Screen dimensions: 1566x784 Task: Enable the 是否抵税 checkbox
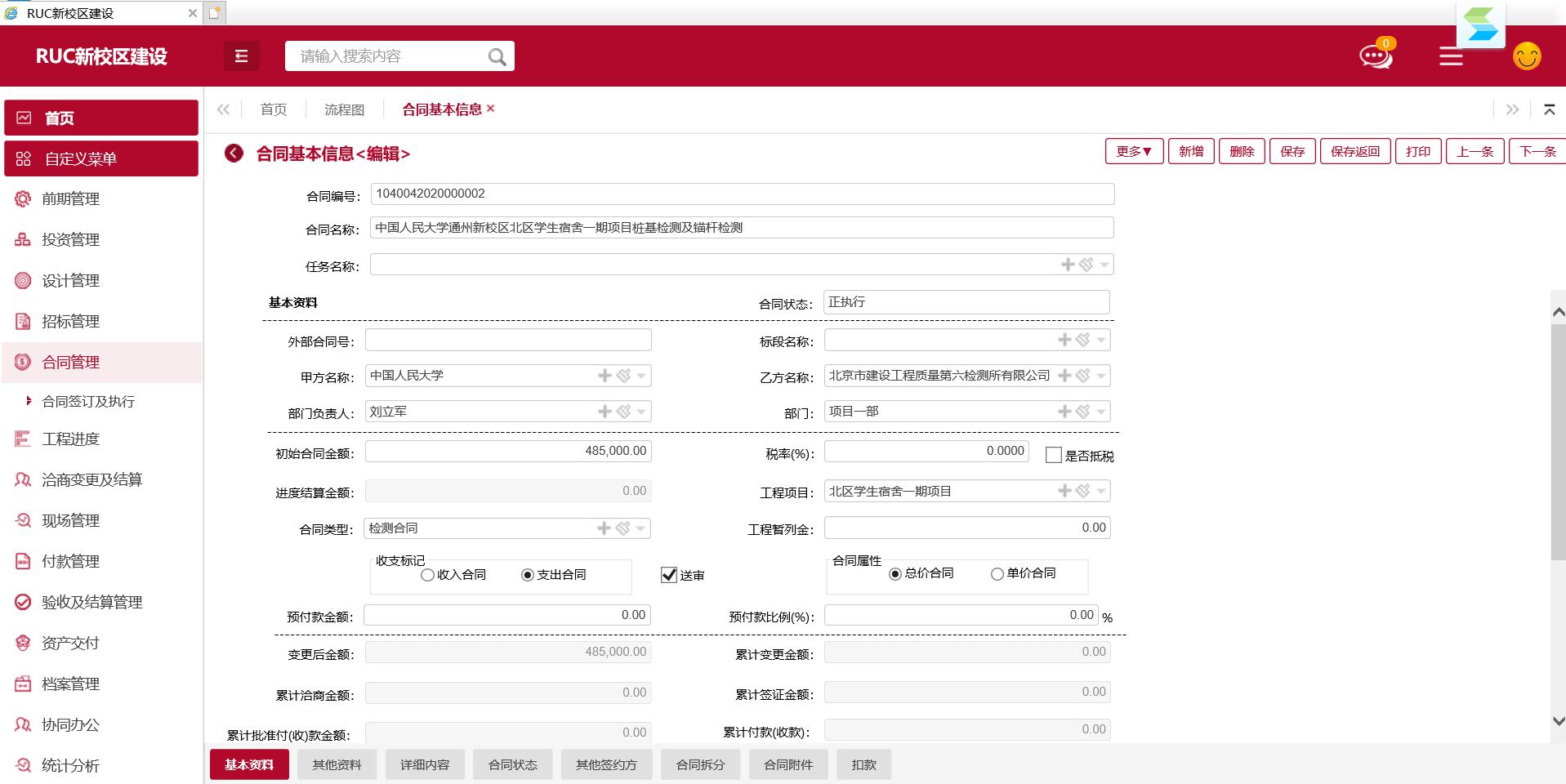coord(1054,456)
